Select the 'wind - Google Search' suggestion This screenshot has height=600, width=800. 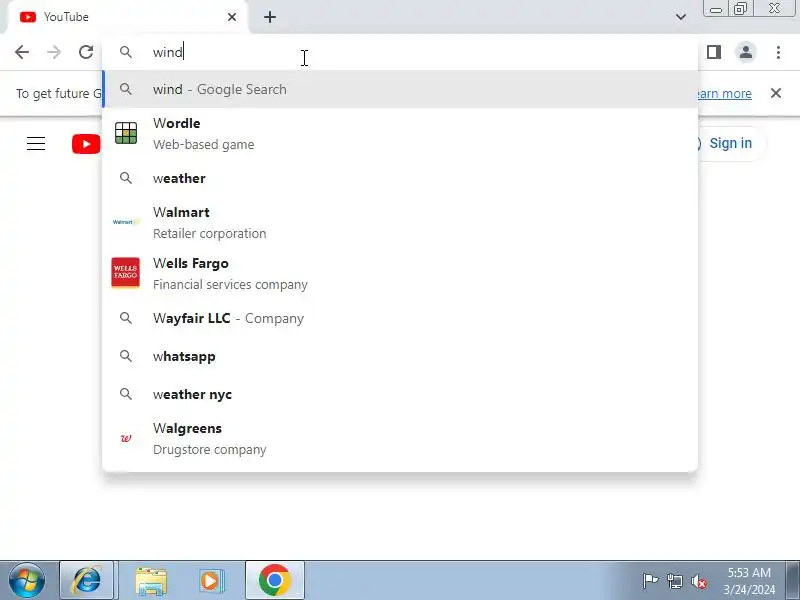[x=400, y=89]
